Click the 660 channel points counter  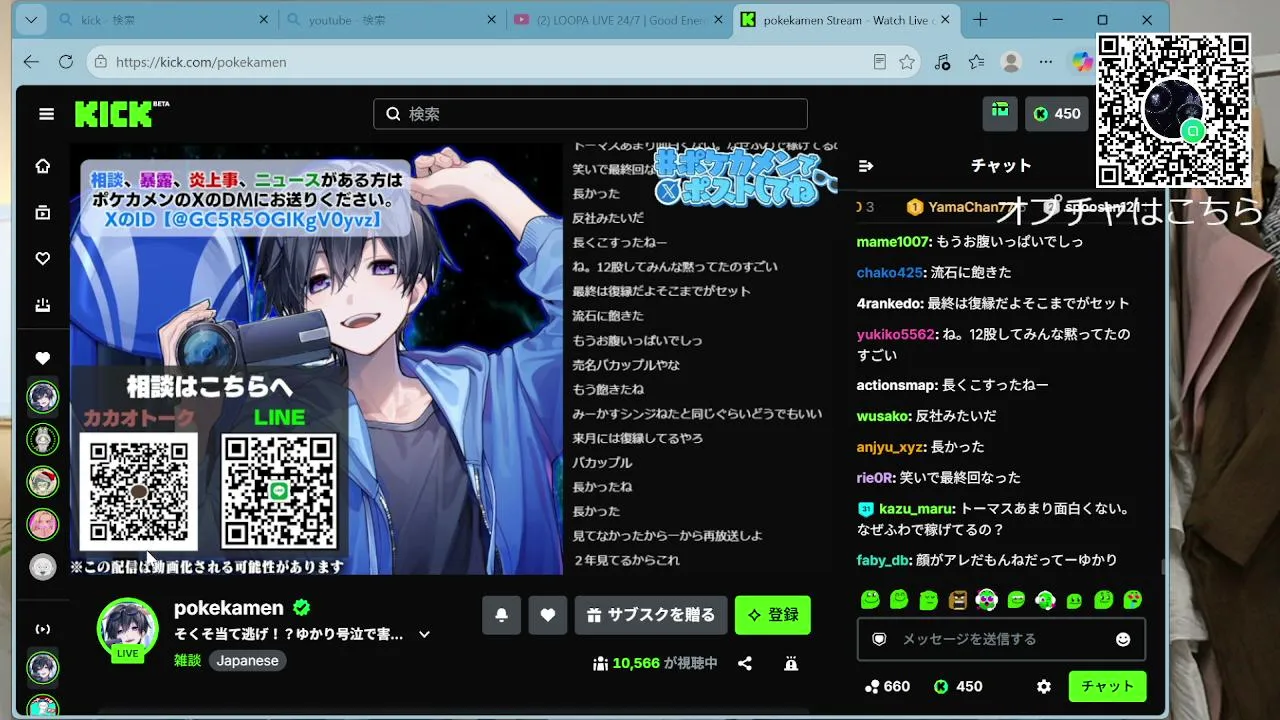click(x=887, y=687)
